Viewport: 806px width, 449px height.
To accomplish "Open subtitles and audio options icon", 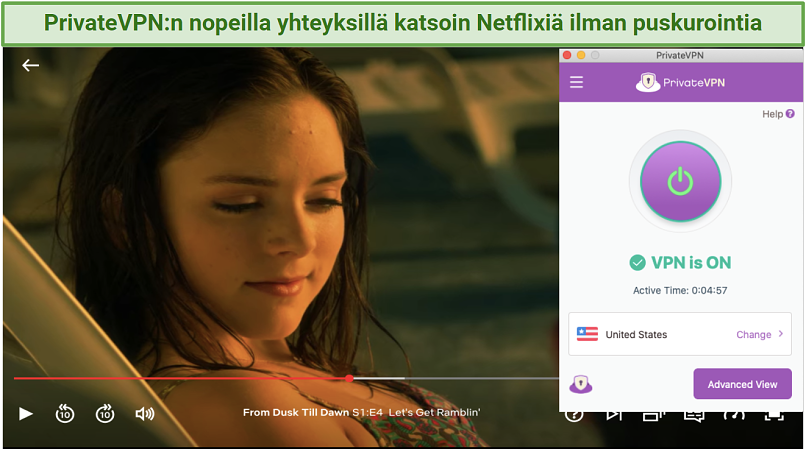I will pyautogui.click(x=693, y=416).
